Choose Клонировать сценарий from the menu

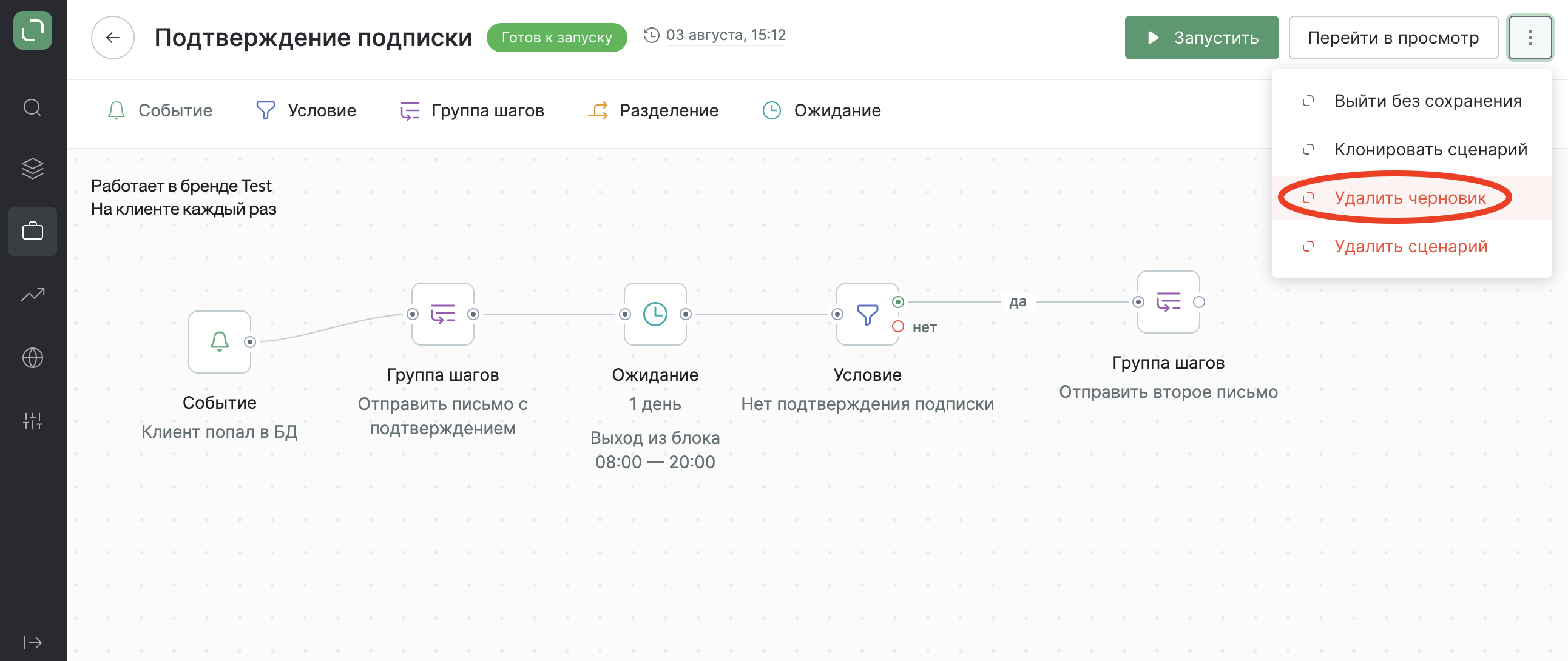(1411, 150)
